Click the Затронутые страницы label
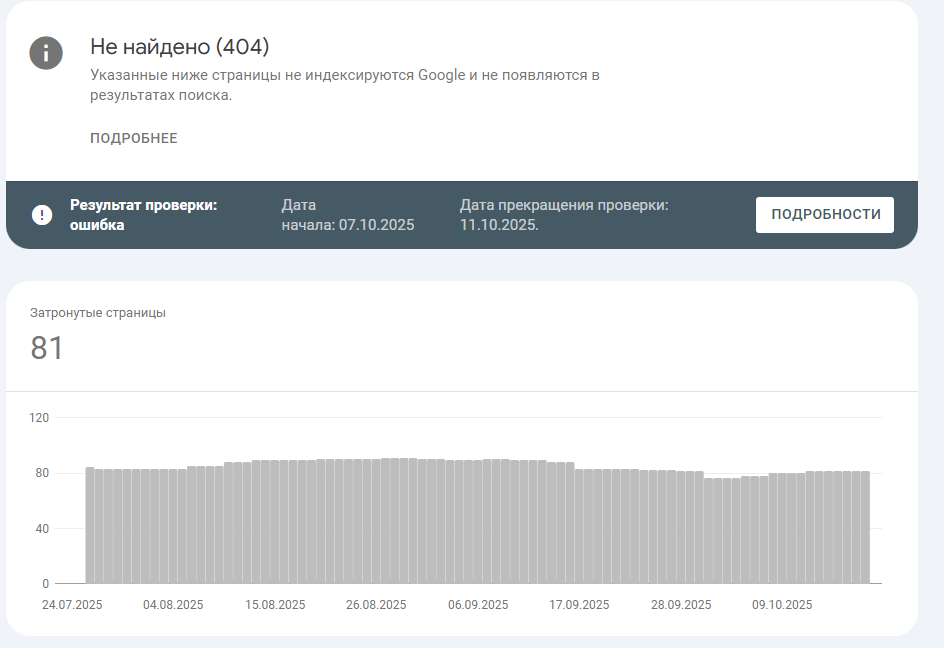This screenshot has width=944, height=648. pos(98,313)
